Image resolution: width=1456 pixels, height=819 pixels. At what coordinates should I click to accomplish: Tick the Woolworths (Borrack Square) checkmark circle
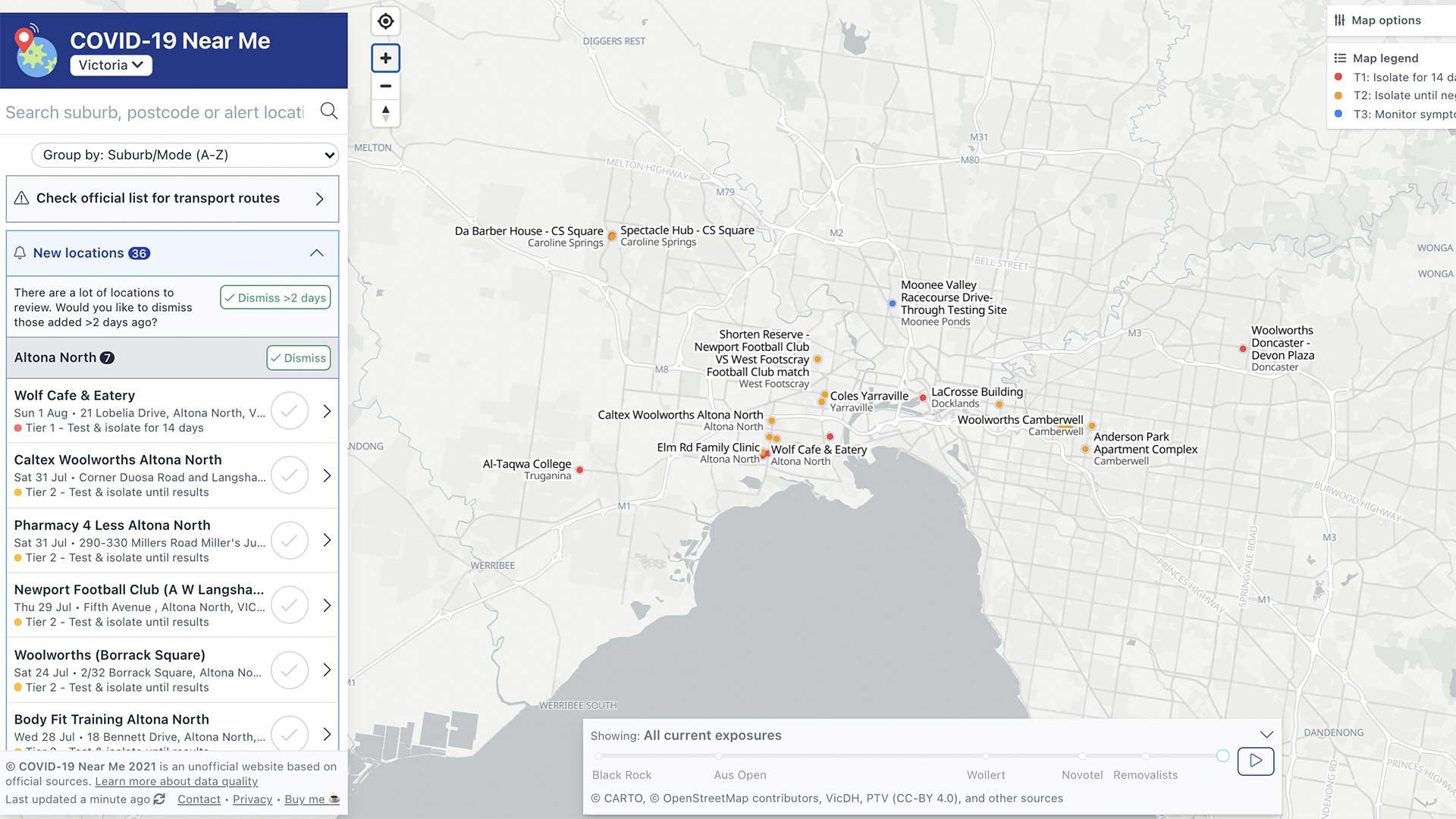[290, 670]
